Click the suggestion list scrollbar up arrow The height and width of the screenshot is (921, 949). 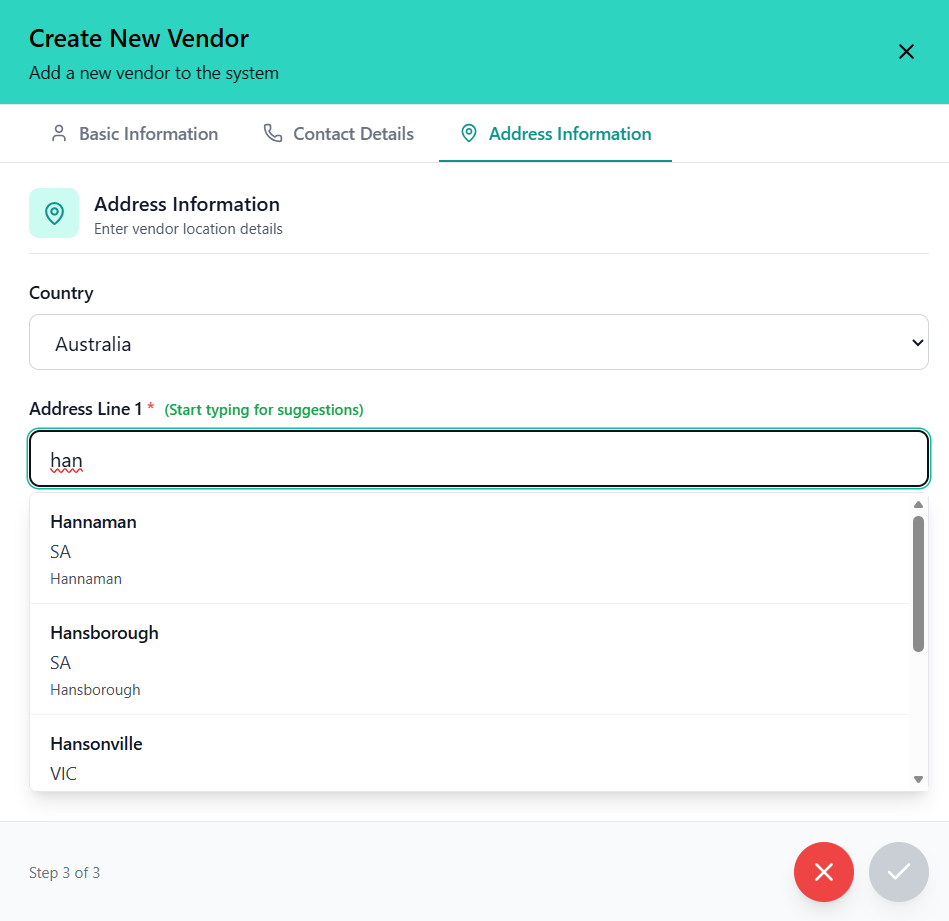tap(918, 504)
